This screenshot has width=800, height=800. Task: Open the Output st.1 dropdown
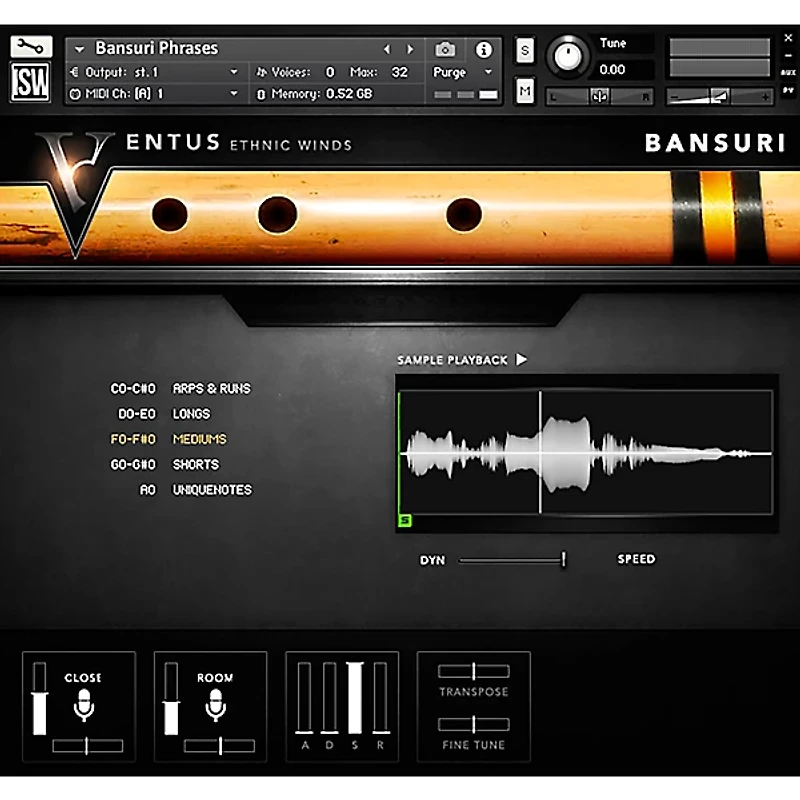(x=150, y=71)
